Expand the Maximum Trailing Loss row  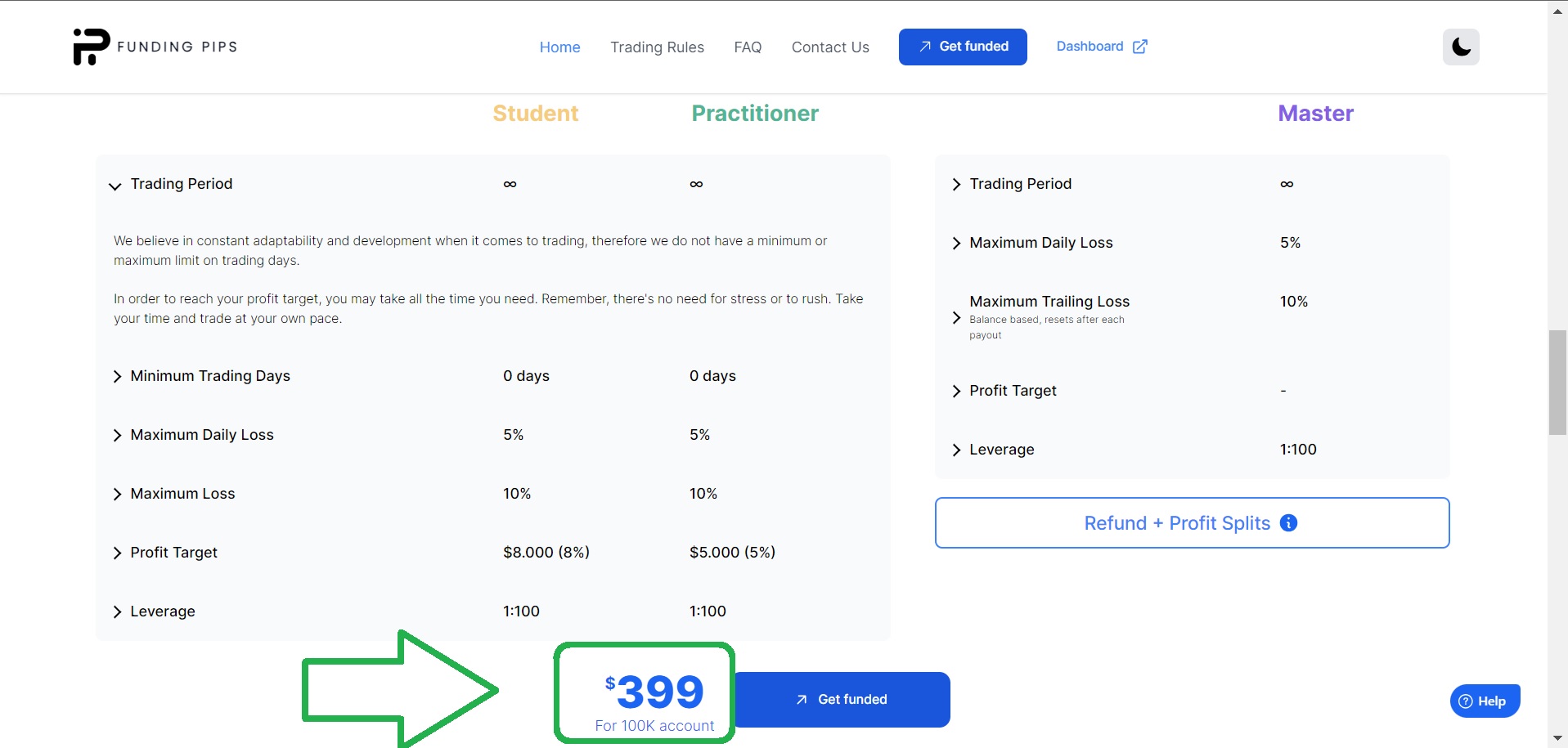[956, 317]
